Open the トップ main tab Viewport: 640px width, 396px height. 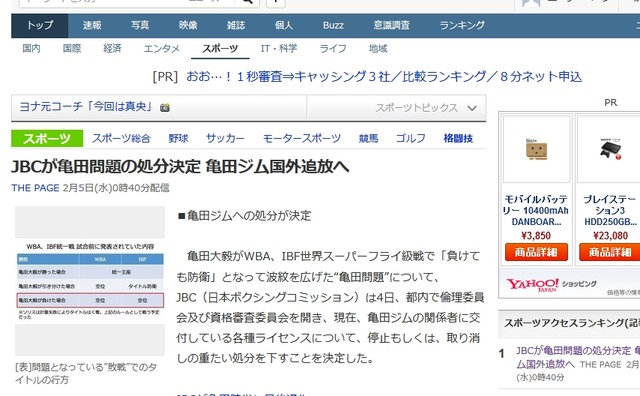[40, 25]
